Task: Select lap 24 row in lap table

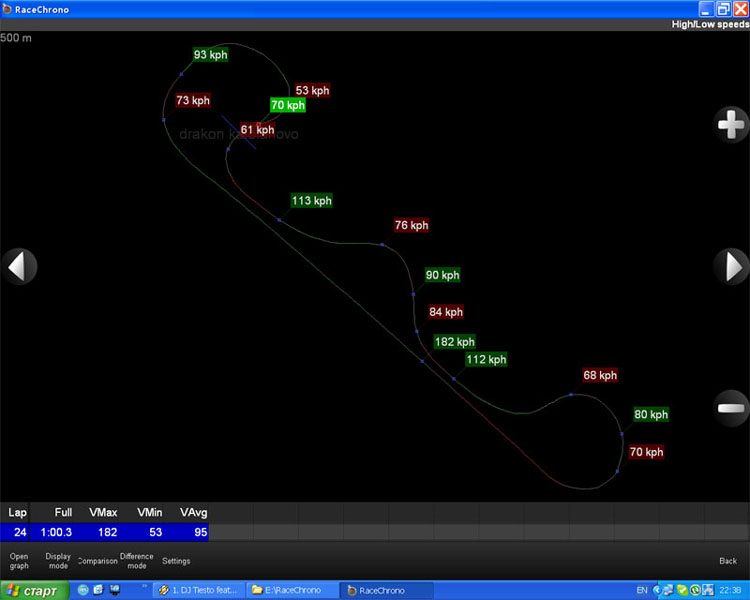Action: point(105,532)
